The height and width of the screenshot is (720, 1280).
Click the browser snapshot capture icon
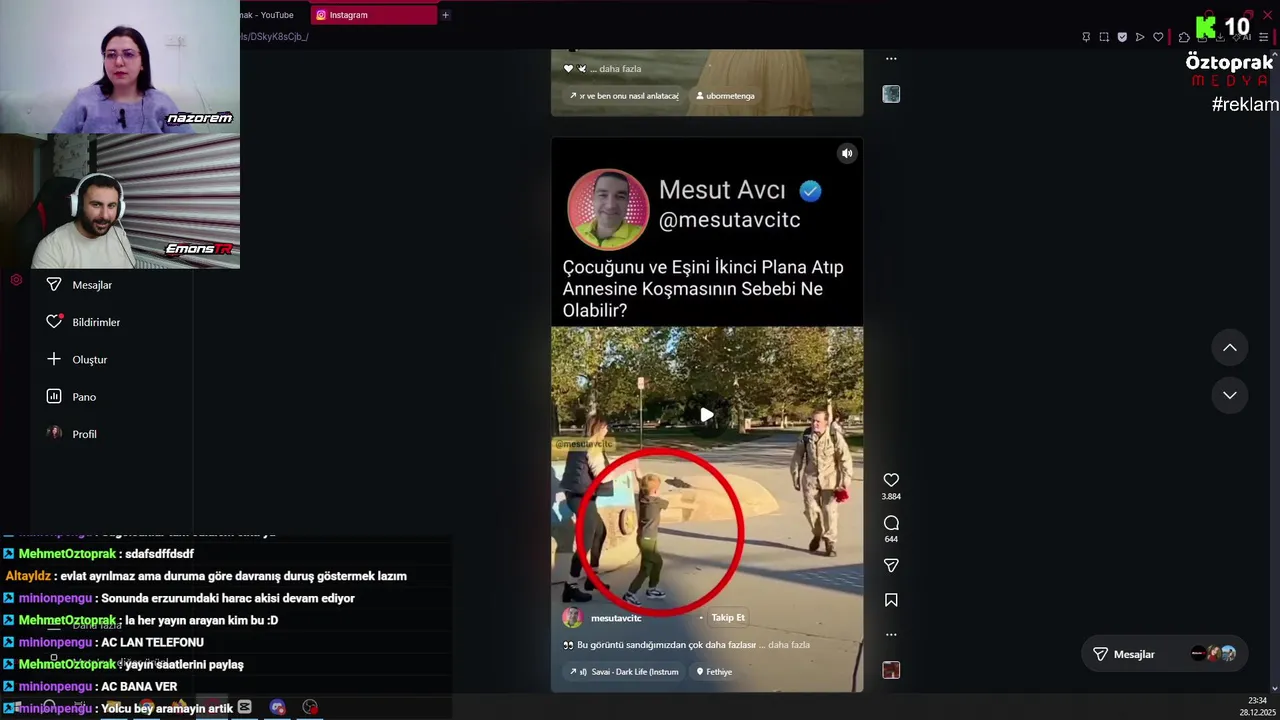pos(1104,37)
